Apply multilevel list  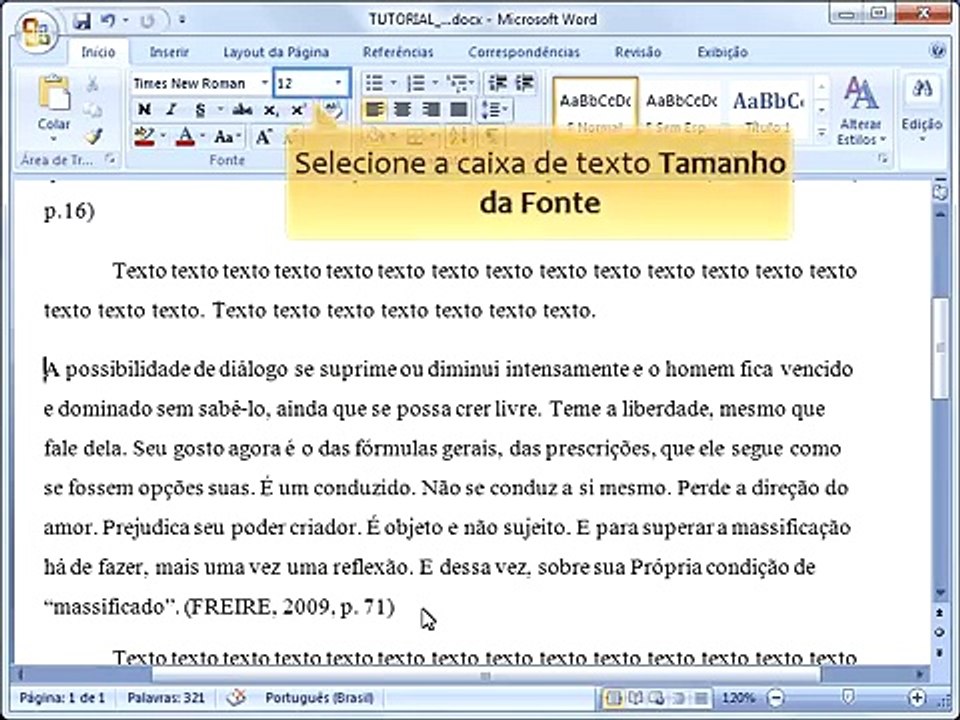(456, 83)
